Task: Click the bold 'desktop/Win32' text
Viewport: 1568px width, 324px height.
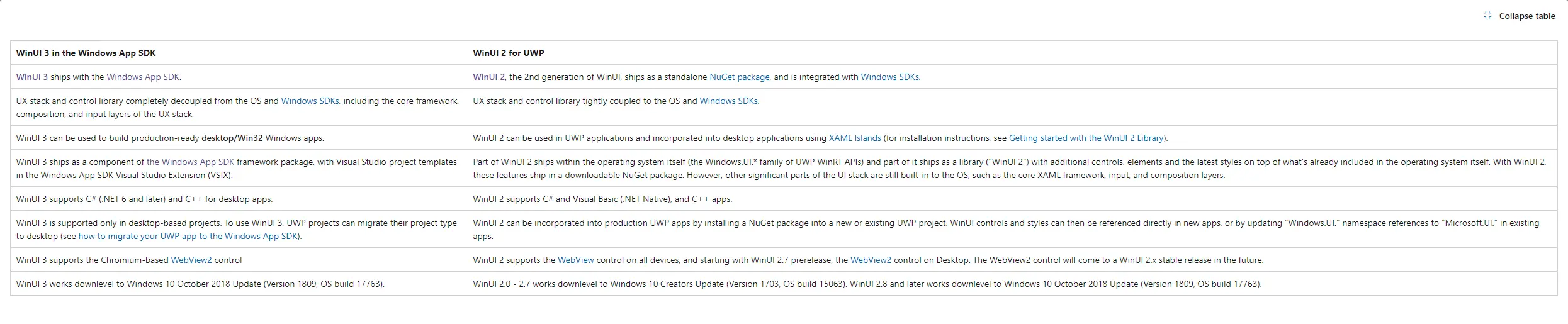Action: tap(232, 138)
